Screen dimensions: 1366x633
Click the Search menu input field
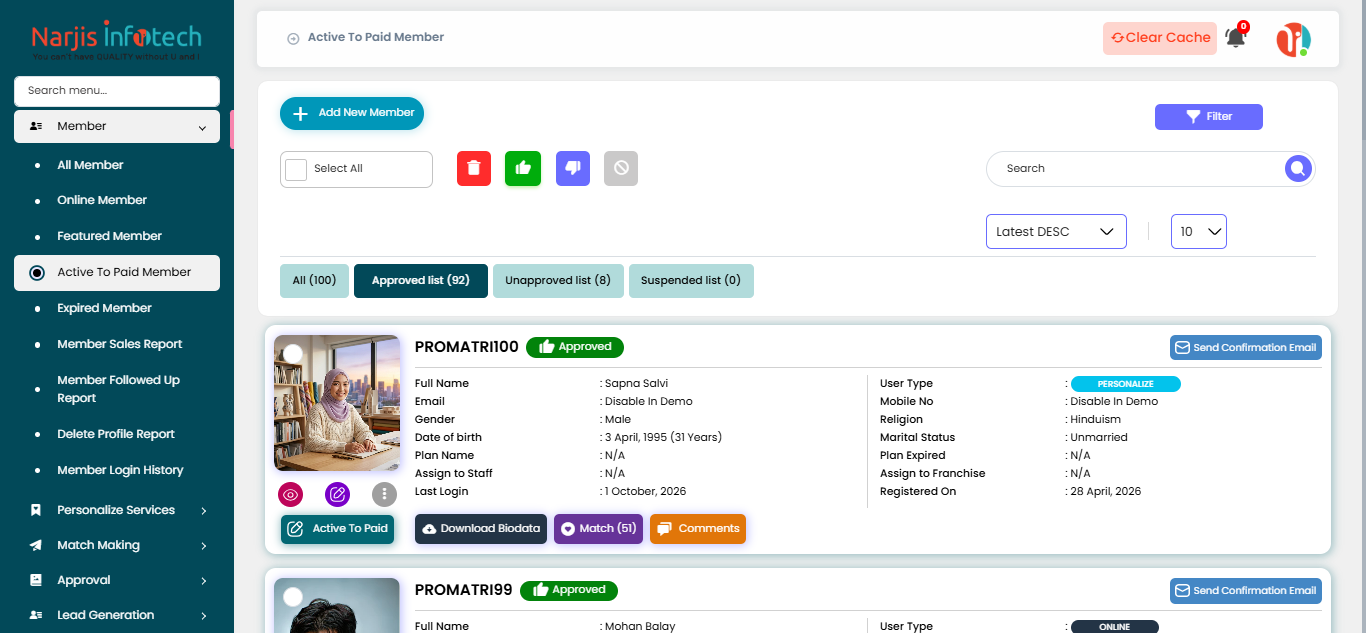[117, 91]
